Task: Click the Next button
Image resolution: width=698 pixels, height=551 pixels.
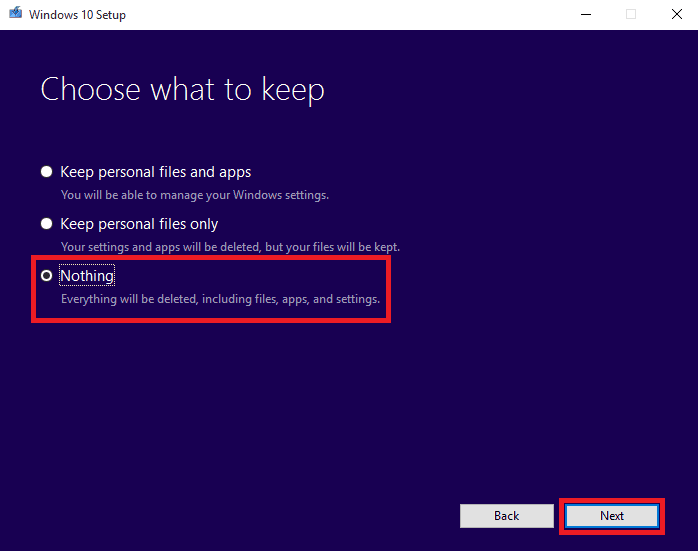Action: click(x=612, y=516)
